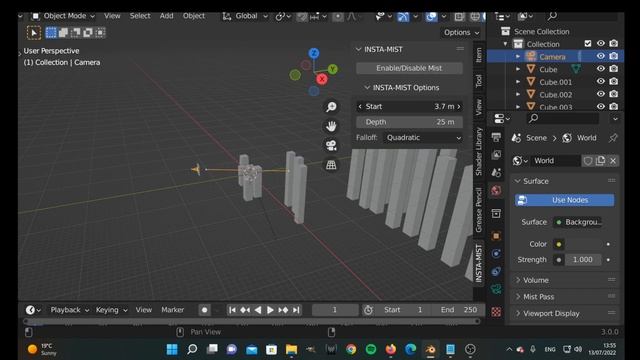This screenshot has width=640, height=360.
Task: Click the fake user shield icon for World
Action: pos(588,161)
